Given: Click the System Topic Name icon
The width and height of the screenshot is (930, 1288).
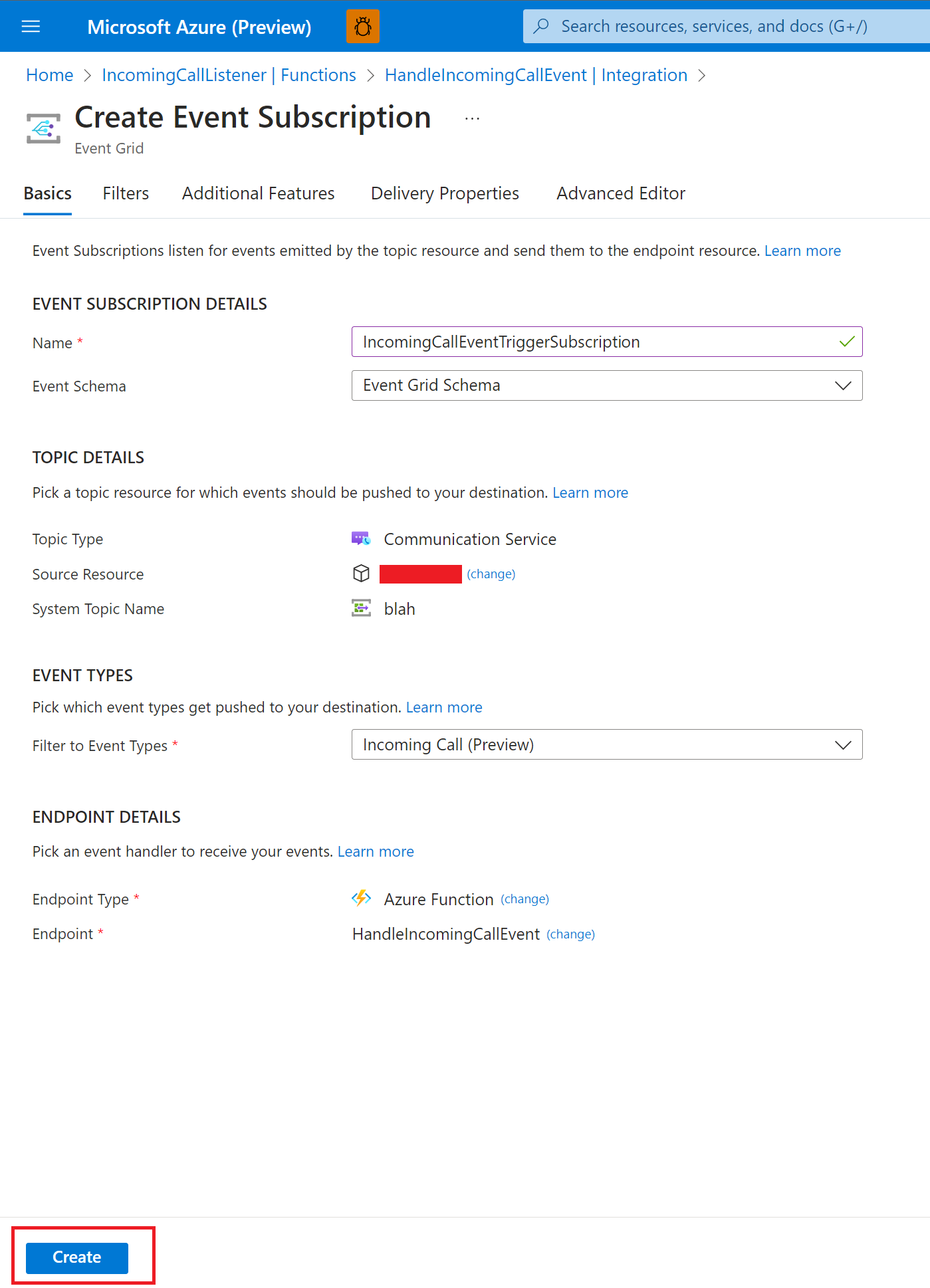Looking at the screenshot, I should point(361,608).
